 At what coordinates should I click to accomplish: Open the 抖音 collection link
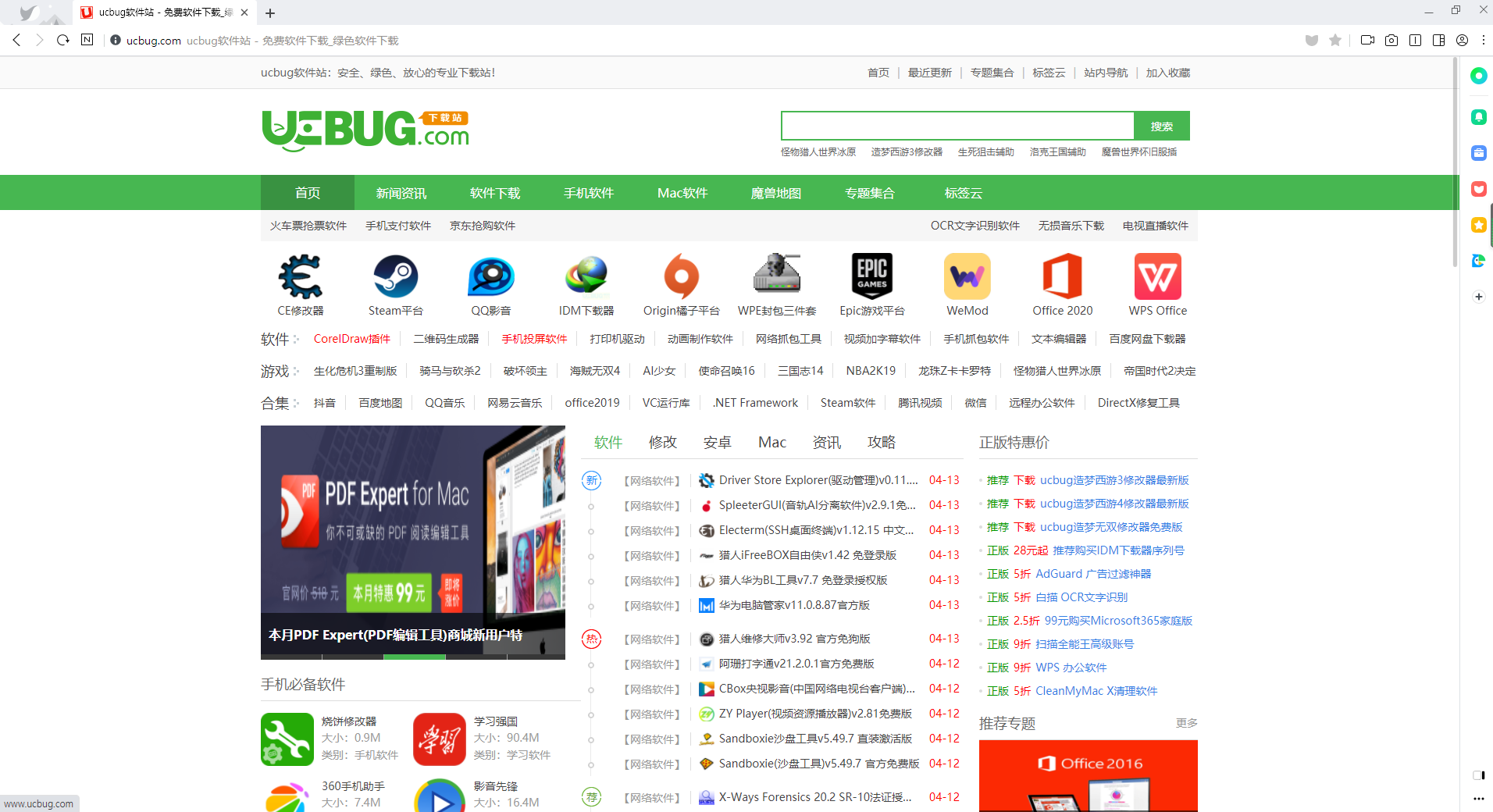(325, 402)
